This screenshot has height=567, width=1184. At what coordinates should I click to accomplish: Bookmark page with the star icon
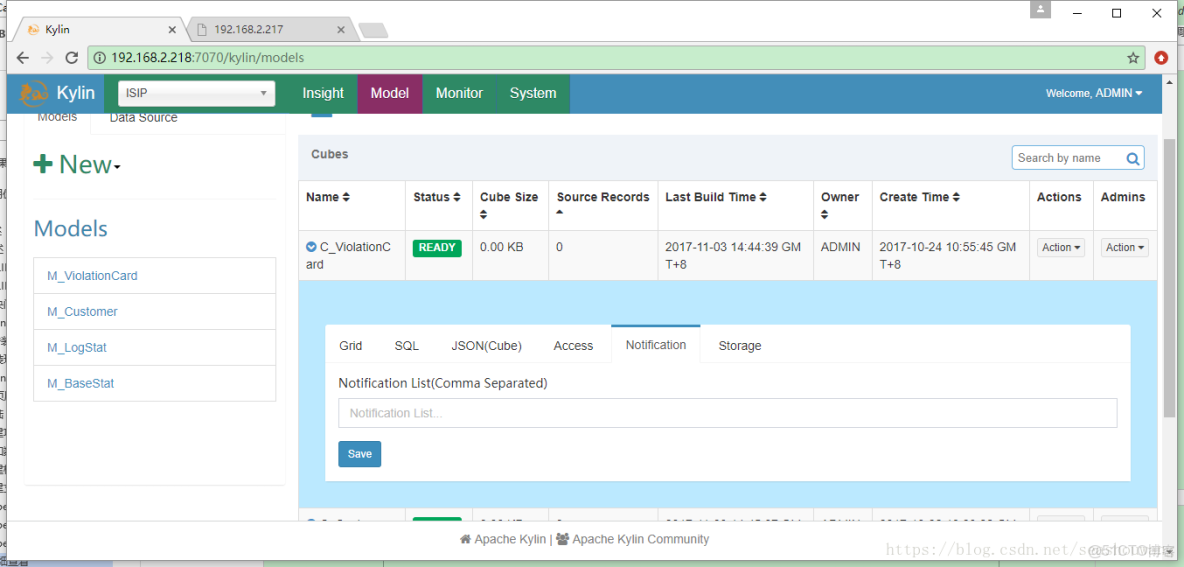pyautogui.click(x=1133, y=57)
